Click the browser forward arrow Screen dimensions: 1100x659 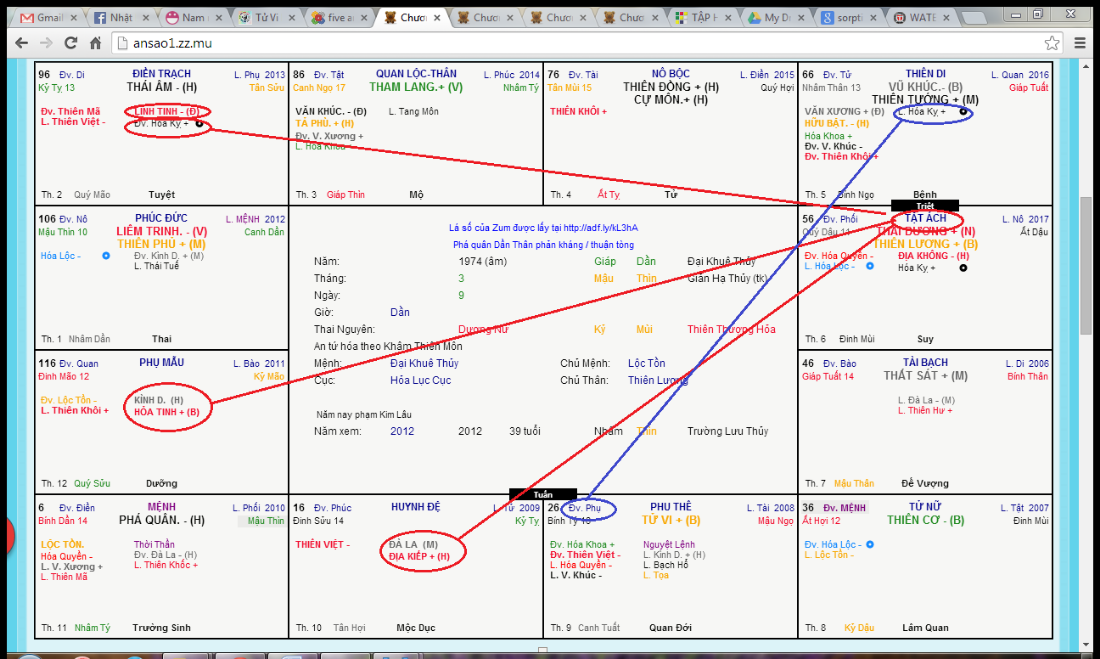pyautogui.click(x=46, y=43)
